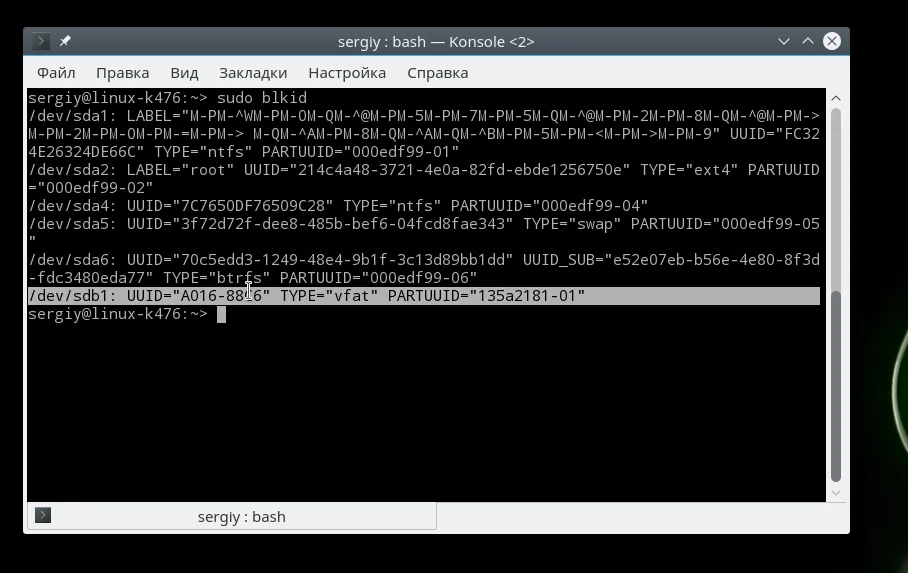Click PARTUUID="135a2181-01" text
Image resolution: width=908 pixels, height=573 pixels.
click(486, 296)
